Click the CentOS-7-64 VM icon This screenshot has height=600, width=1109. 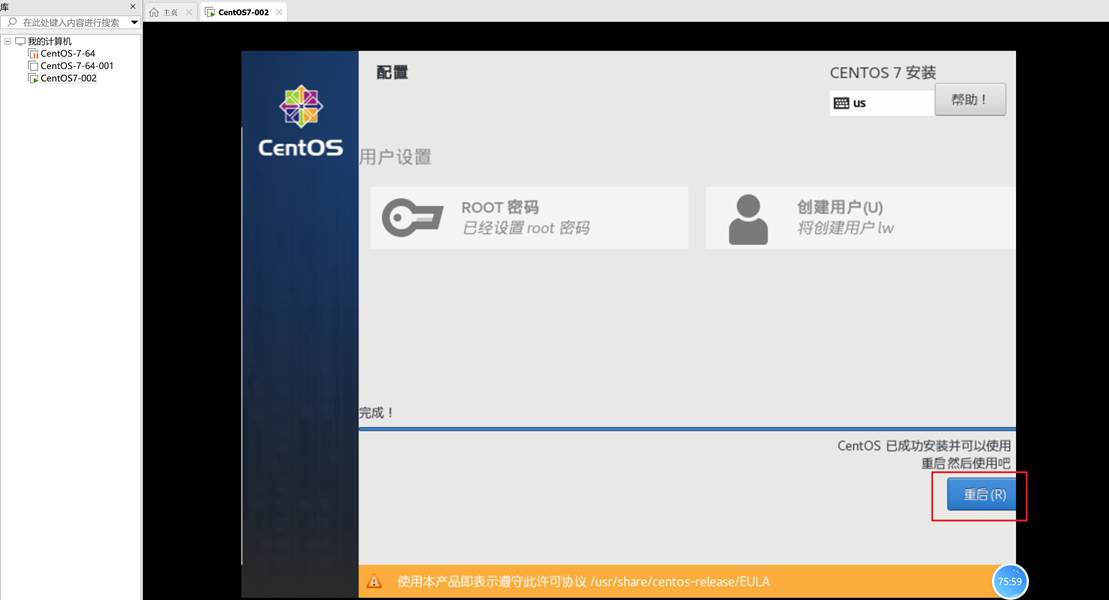(33, 53)
